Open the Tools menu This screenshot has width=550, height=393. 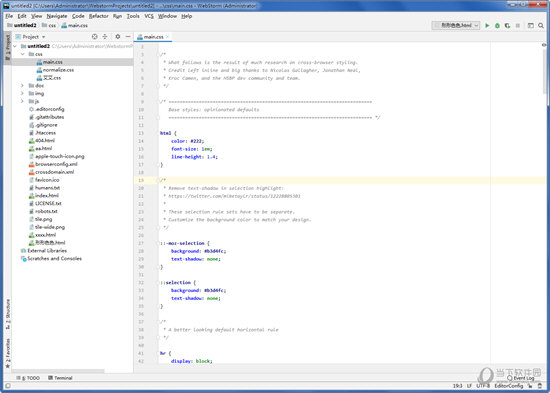133,16
